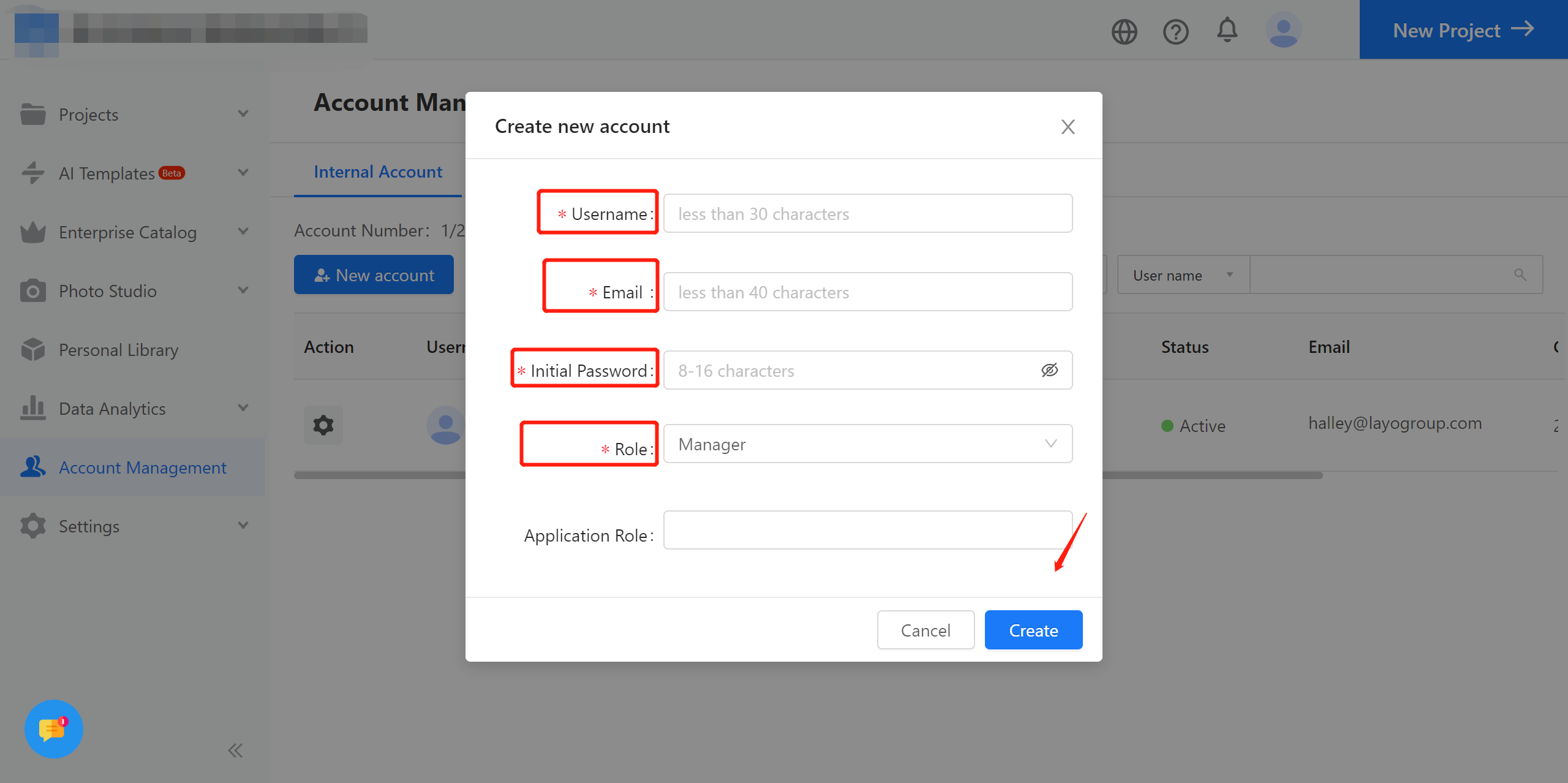The width and height of the screenshot is (1568, 783).
Task: Open the User name filter dropdown
Action: point(1182,275)
